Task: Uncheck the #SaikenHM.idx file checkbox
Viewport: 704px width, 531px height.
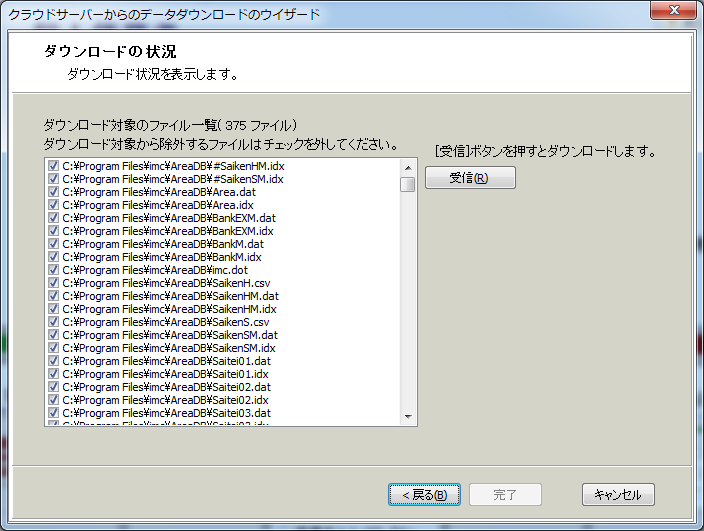Action: [x=54, y=166]
